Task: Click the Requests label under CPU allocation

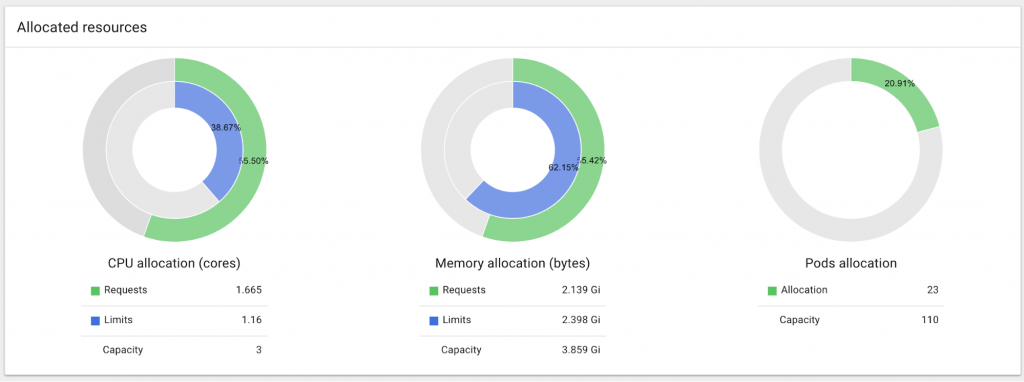Action: coord(125,290)
